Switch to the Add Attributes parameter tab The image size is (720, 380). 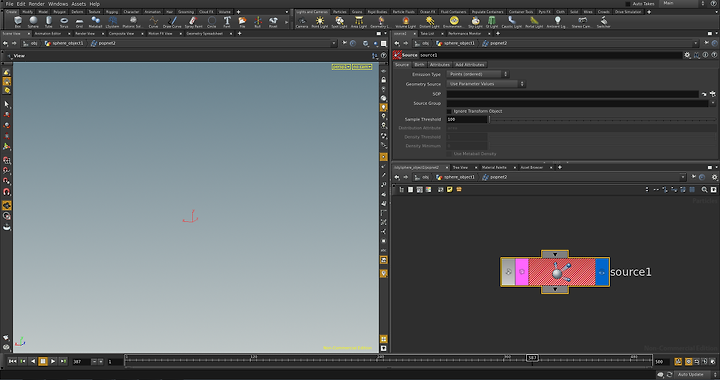469,65
